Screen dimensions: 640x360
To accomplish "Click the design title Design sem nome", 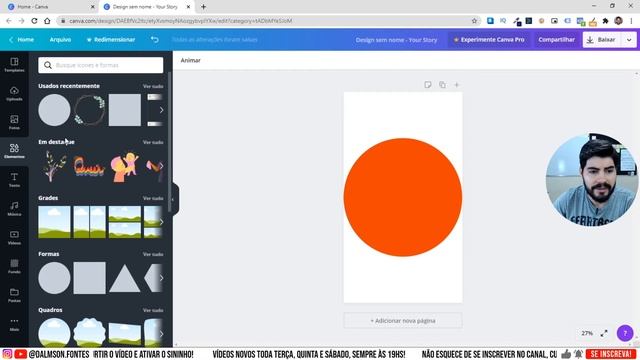I will coord(396,40).
